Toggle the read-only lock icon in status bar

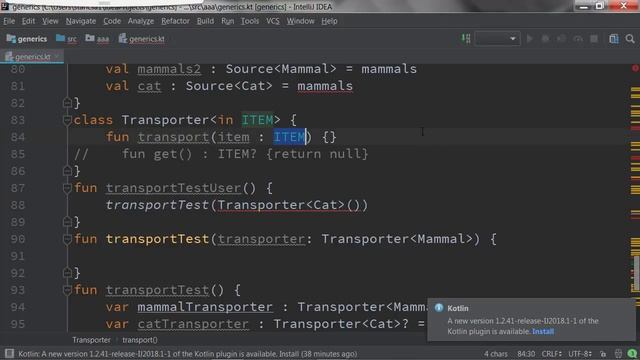point(603,354)
